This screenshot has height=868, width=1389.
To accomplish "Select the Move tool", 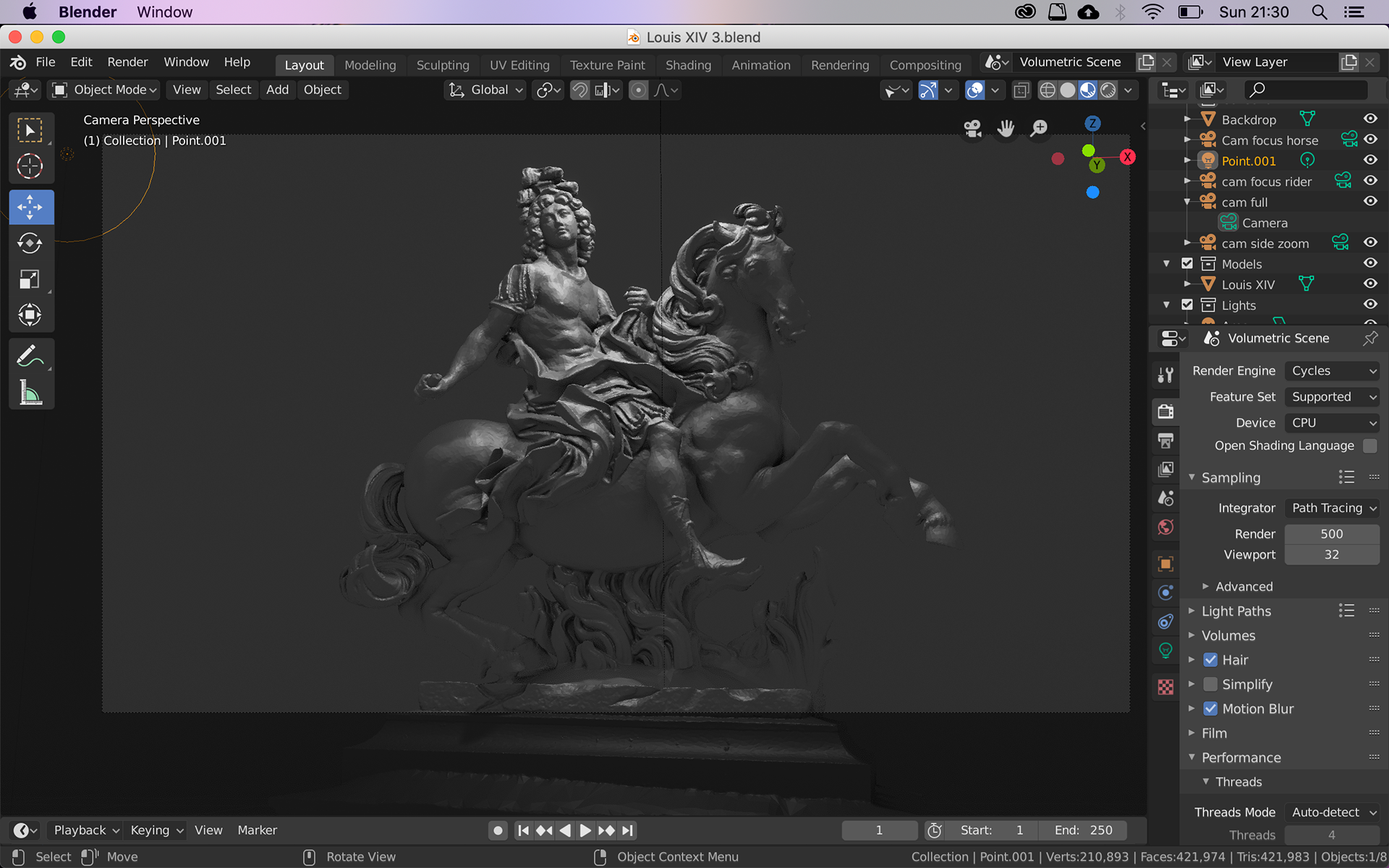I will tap(30, 208).
